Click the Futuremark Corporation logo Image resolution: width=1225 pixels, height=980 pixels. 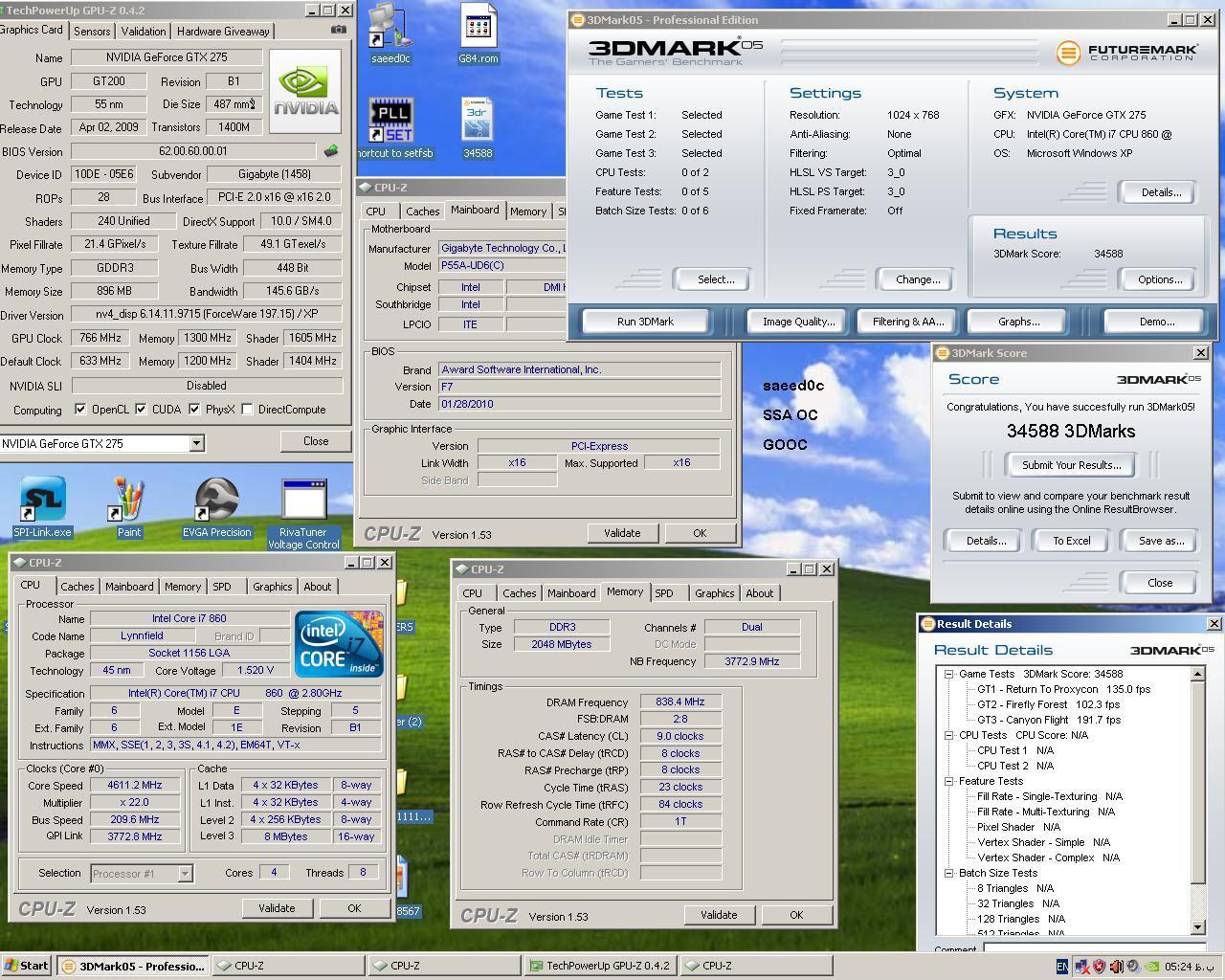tap(1126, 53)
